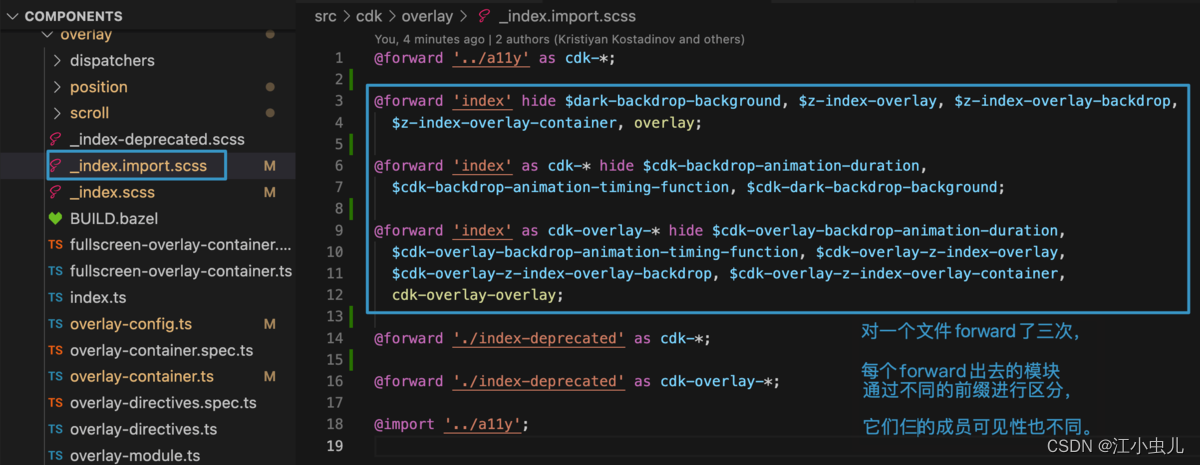Select src in the breadcrumb

click(x=325, y=16)
